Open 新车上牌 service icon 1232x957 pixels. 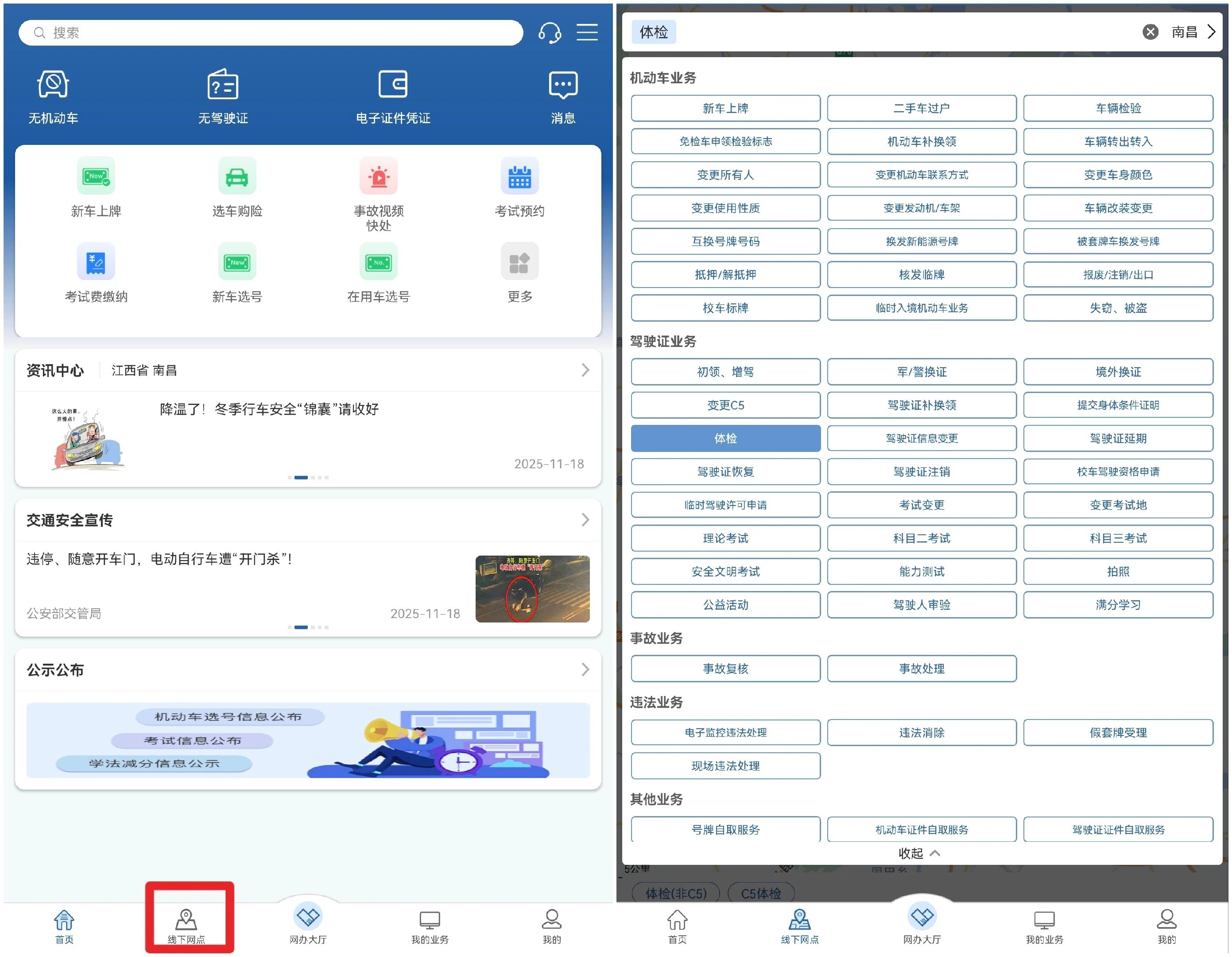pyautogui.click(x=96, y=176)
